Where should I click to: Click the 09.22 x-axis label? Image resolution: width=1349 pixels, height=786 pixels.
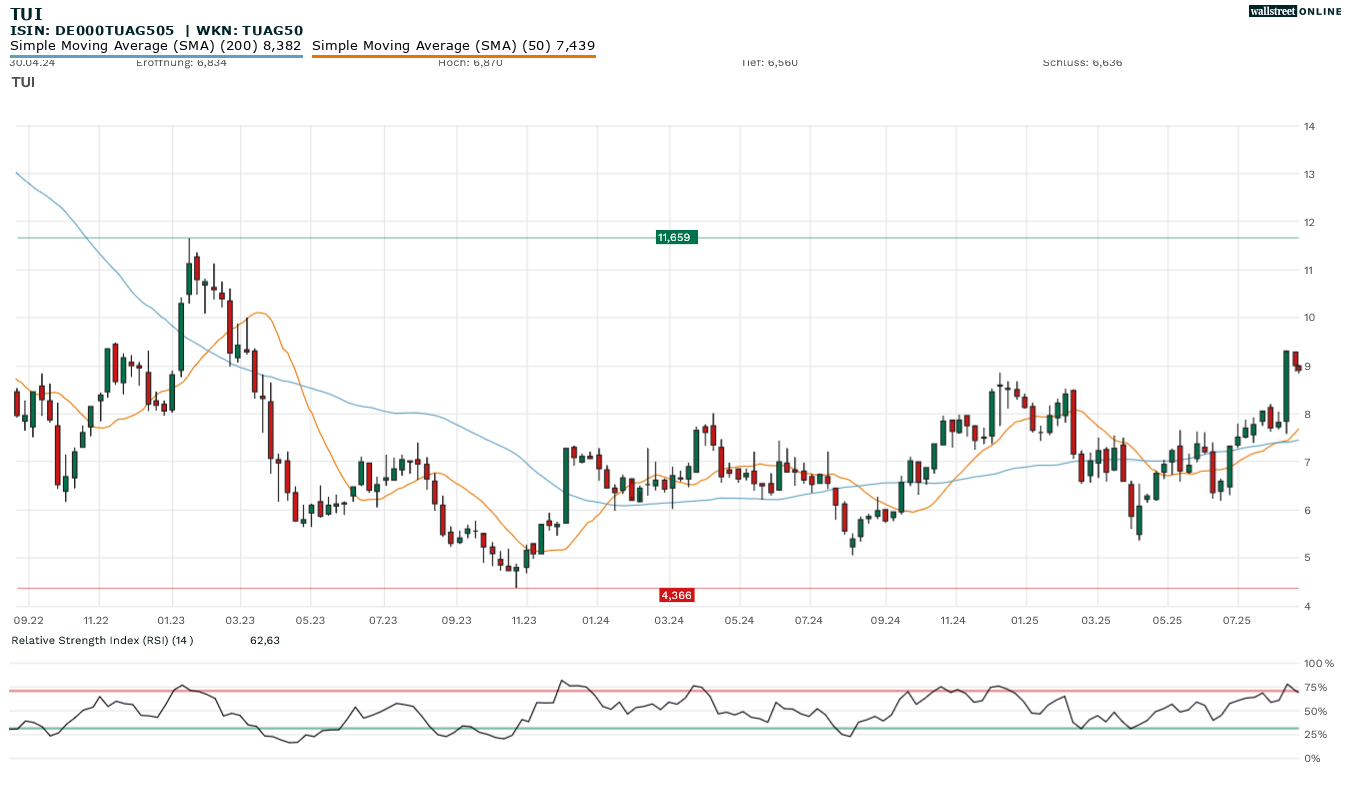pyautogui.click(x=29, y=621)
